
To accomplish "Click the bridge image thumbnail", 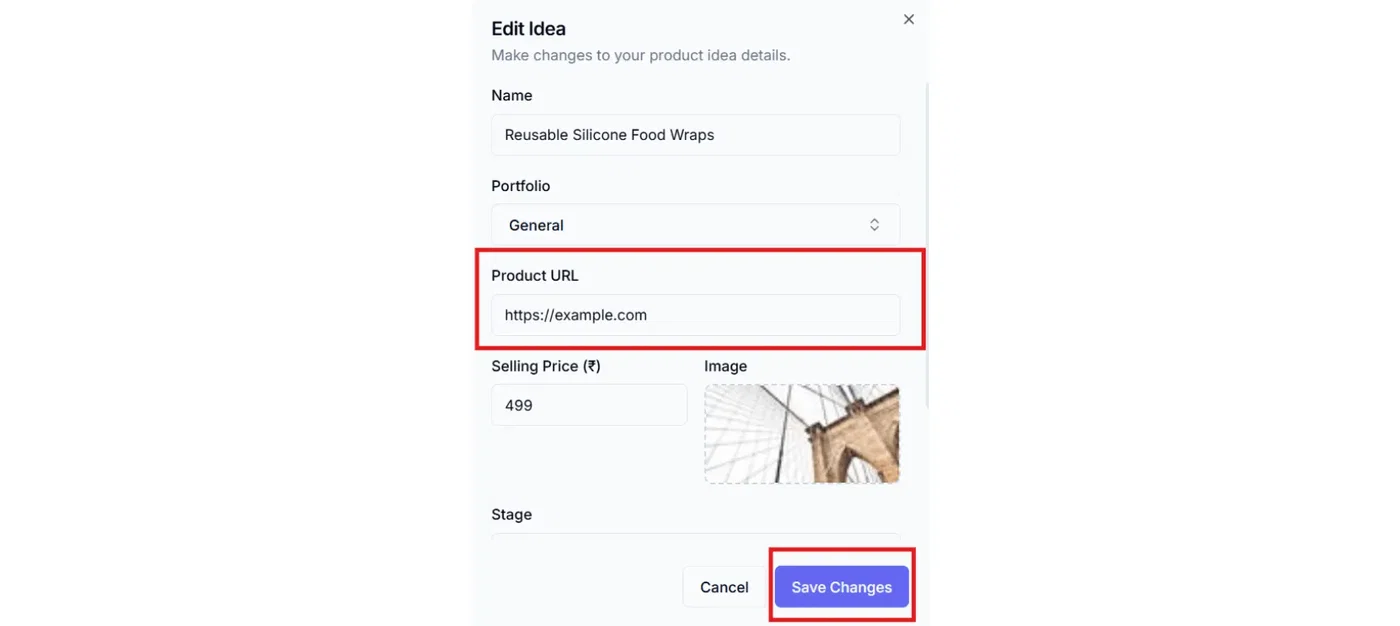I will tap(801, 434).
